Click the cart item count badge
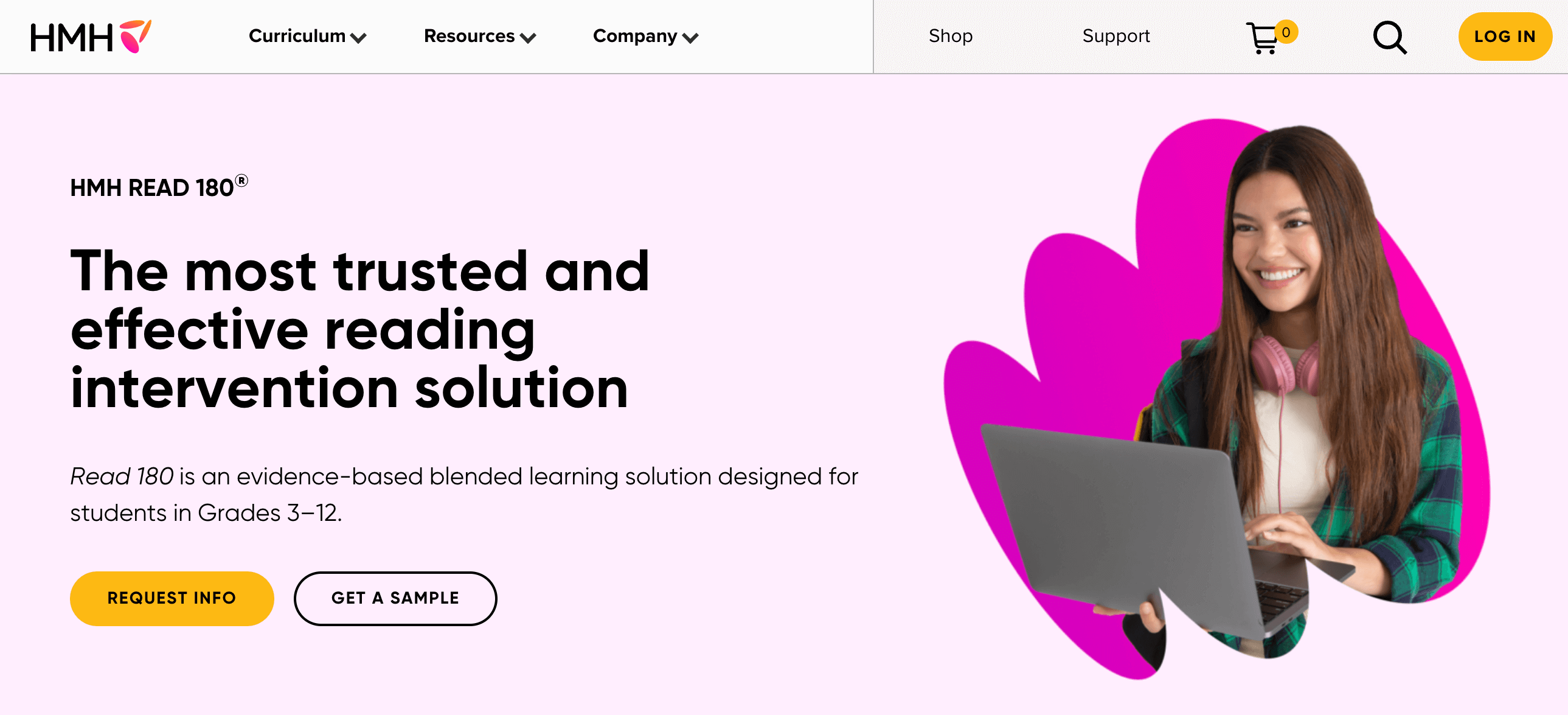The width and height of the screenshot is (1568, 715). pos(1286,32)
